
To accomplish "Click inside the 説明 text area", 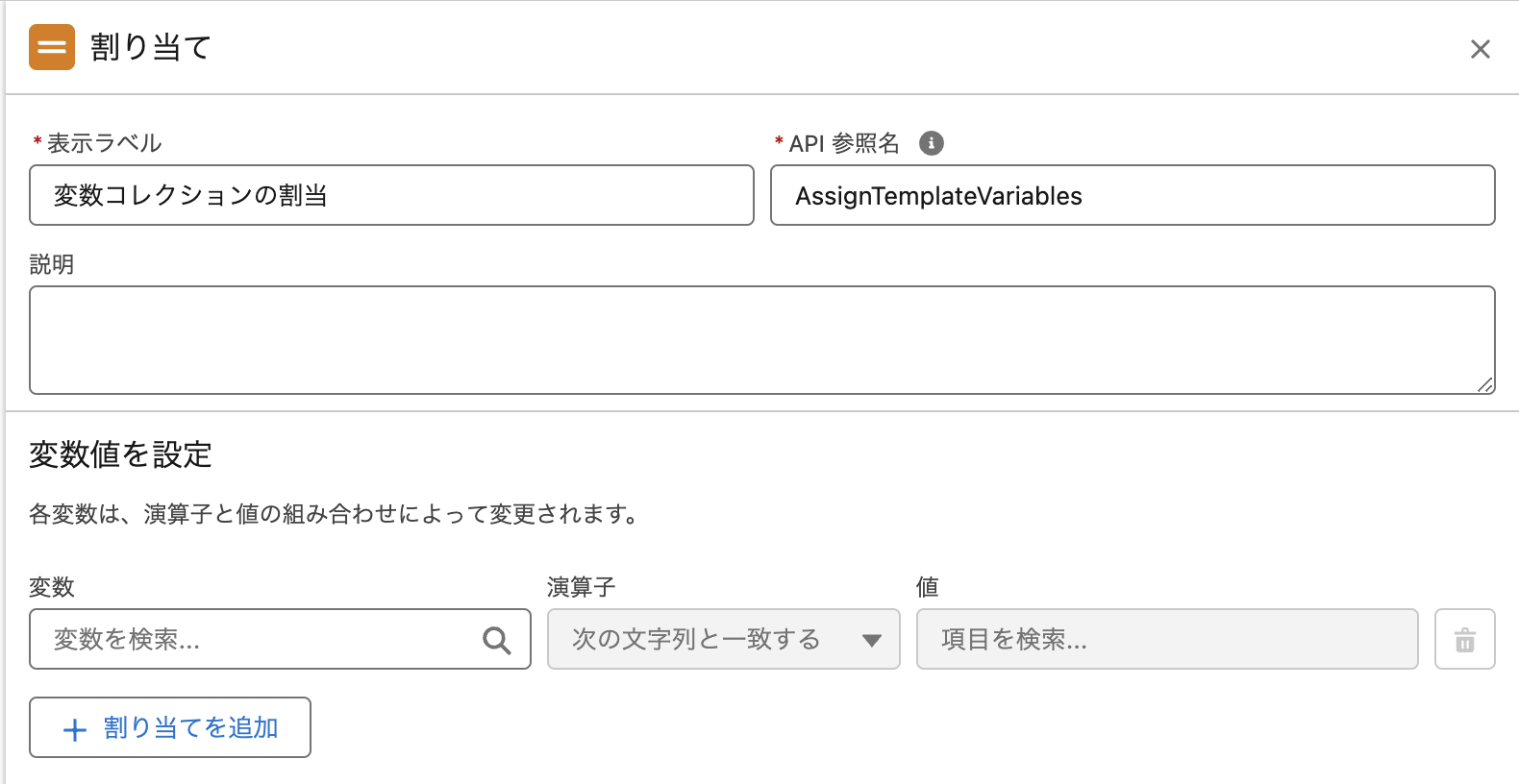I will tap(761, 340).
